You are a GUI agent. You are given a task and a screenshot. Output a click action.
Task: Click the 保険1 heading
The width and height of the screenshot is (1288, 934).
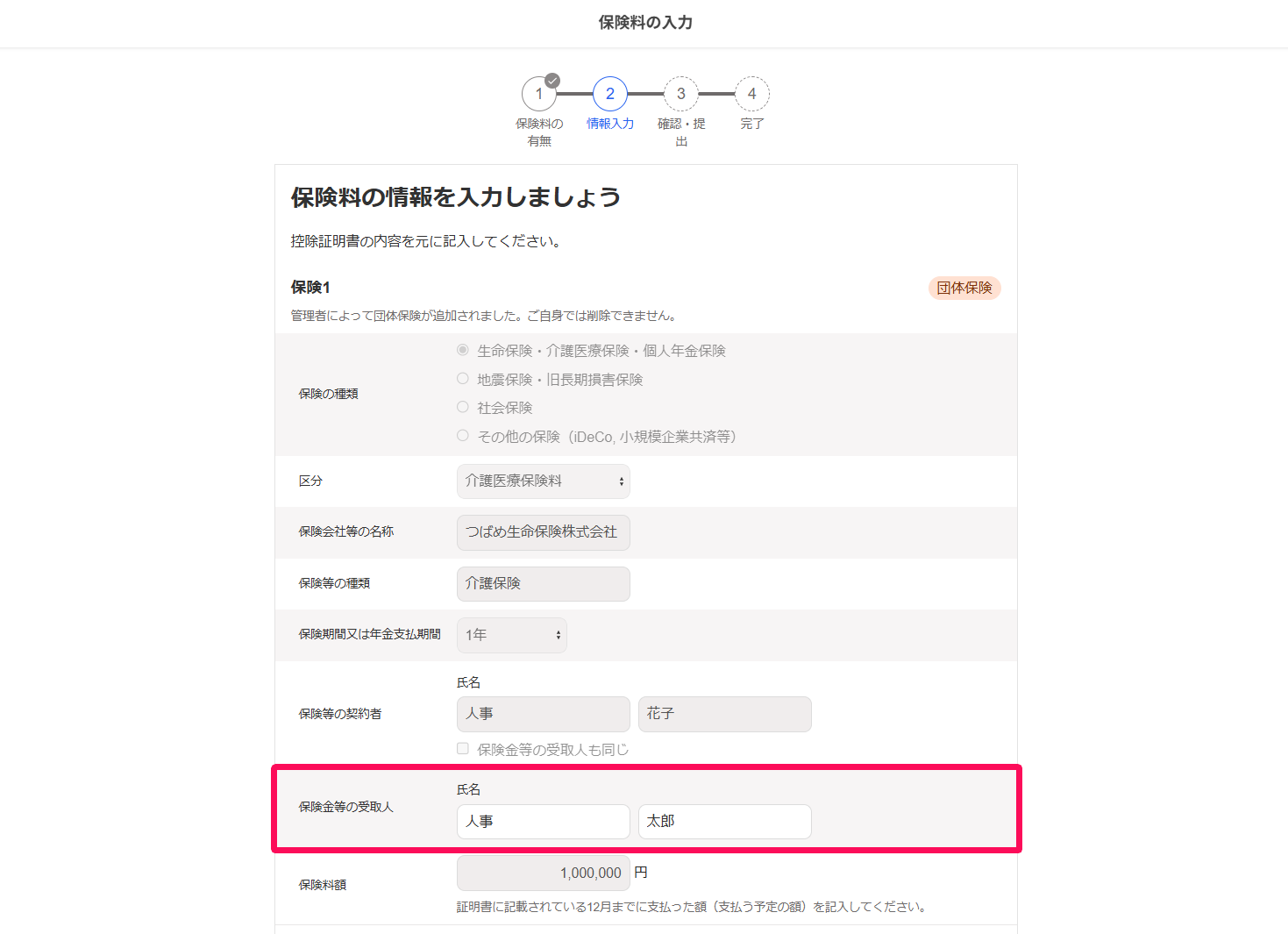pyautogui.click(x=310, y=288)
